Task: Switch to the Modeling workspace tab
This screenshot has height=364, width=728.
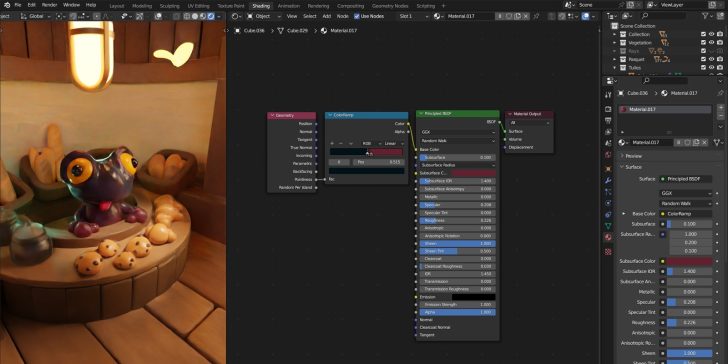Action: pos(142,6)
